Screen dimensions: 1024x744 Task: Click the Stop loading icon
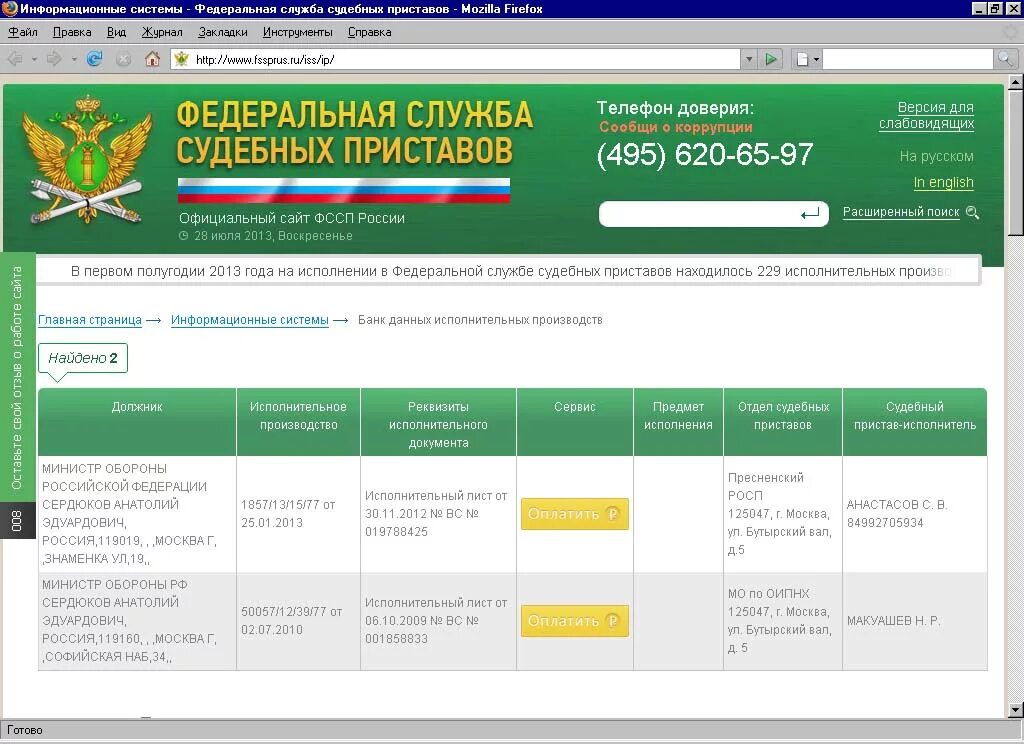pyautogui.click(x=123, y=60)
